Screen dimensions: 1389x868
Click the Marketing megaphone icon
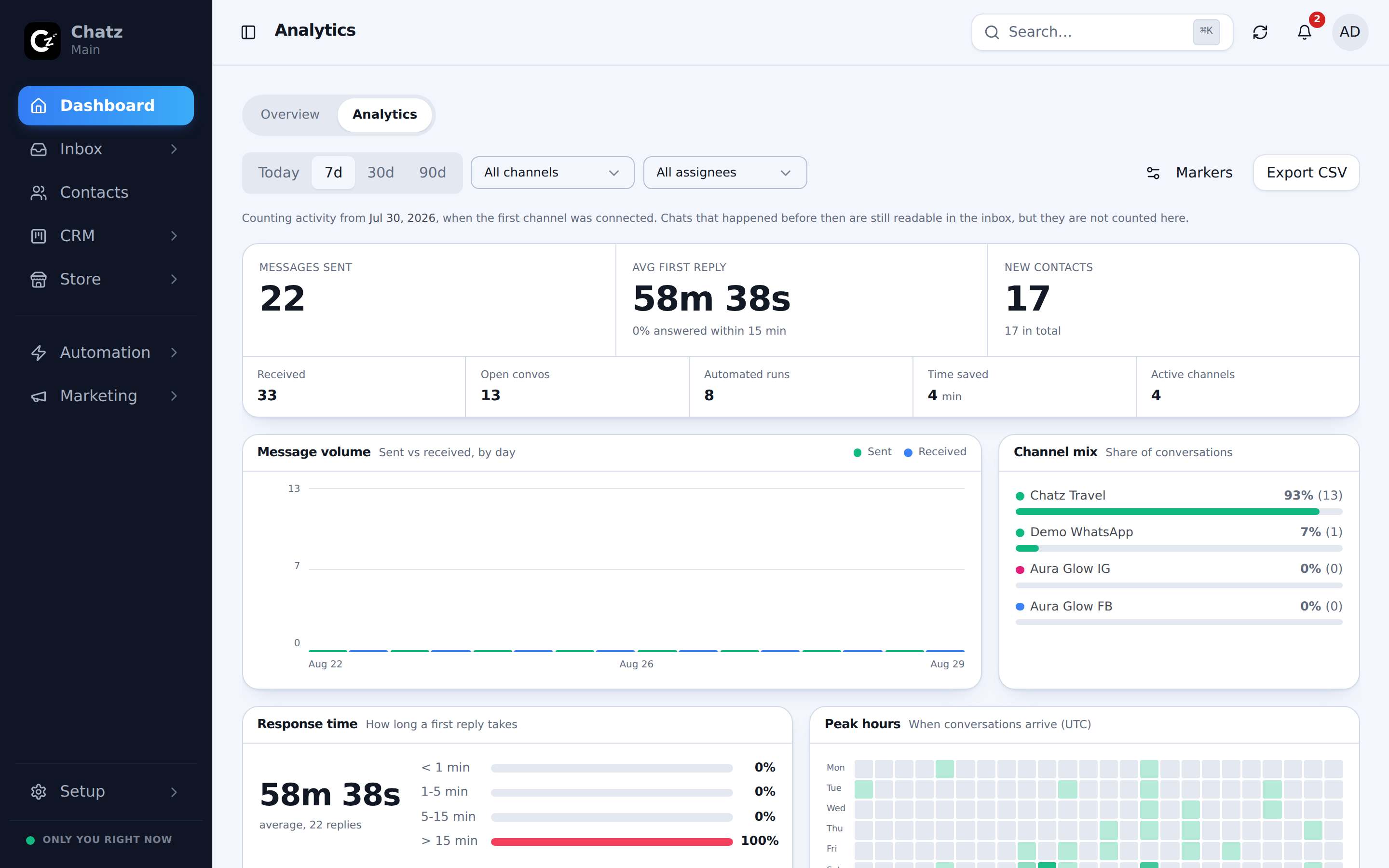tap(39, 396)
